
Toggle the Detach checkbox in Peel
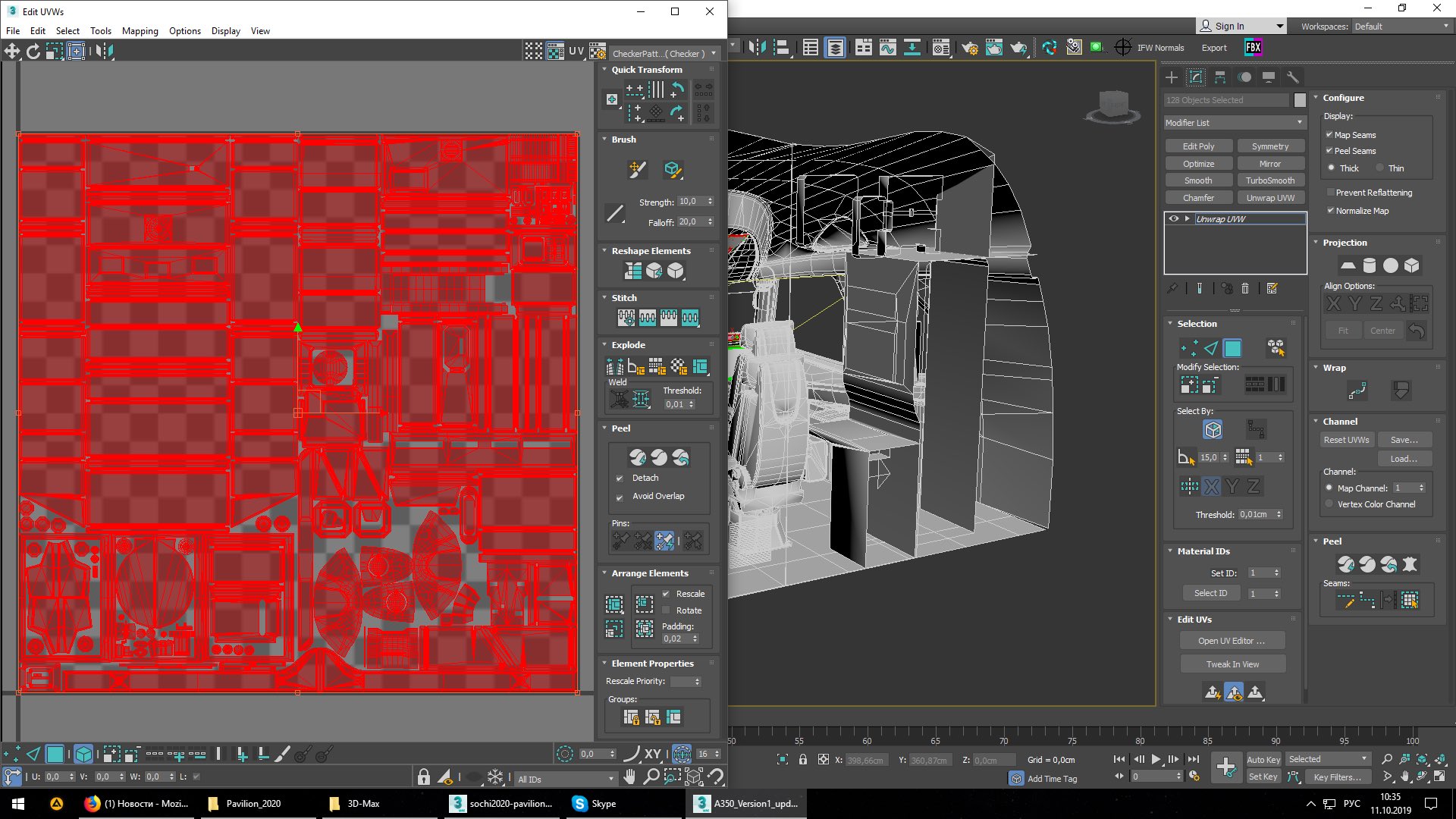(x=620, y=479)
